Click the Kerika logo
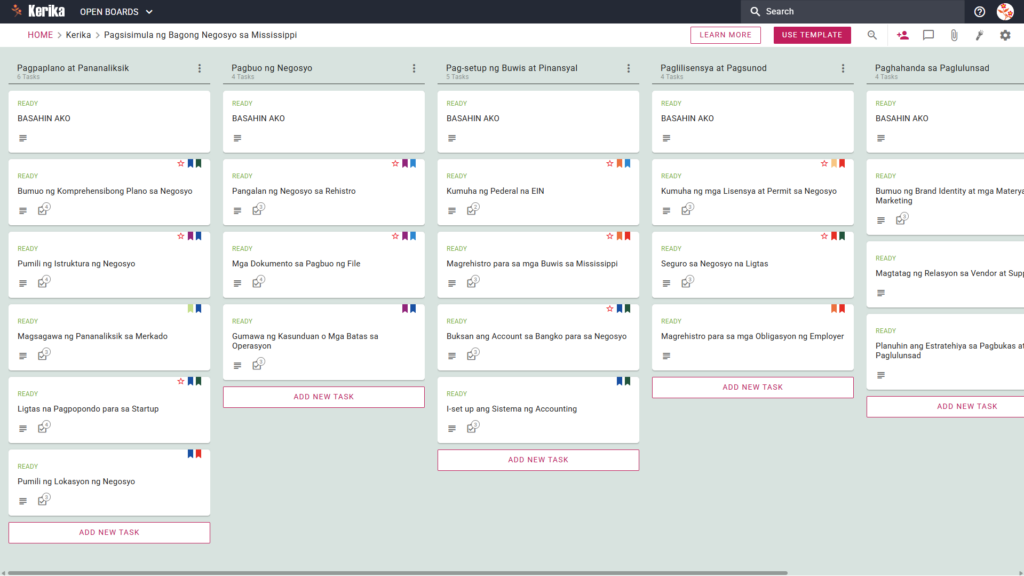 pyautogui.click(x=39, y=11)
